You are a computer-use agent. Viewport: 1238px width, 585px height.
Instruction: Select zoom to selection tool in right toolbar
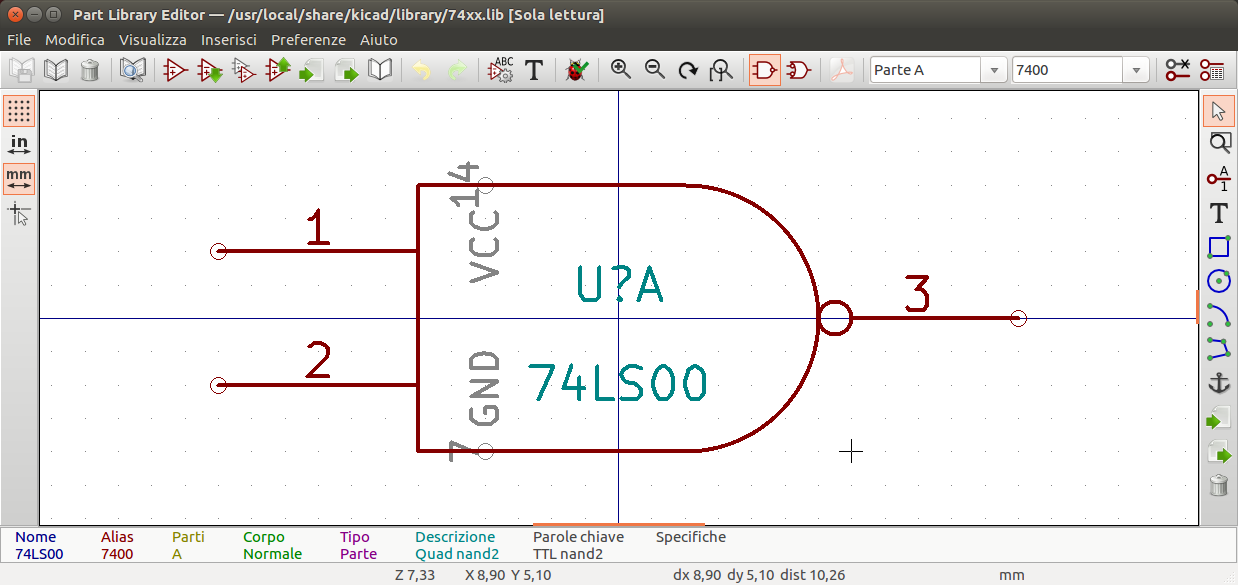coord(1218,145)
